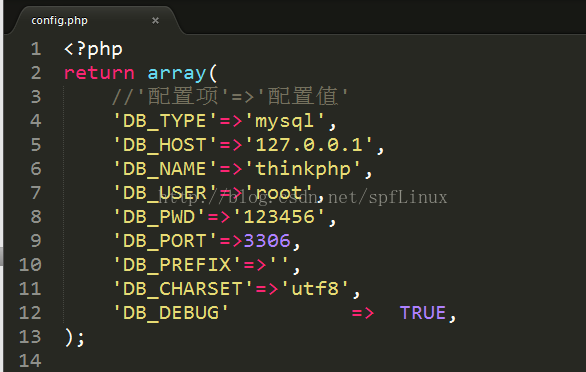
Task: Click the 3306 port number
Action: point(267,241)
